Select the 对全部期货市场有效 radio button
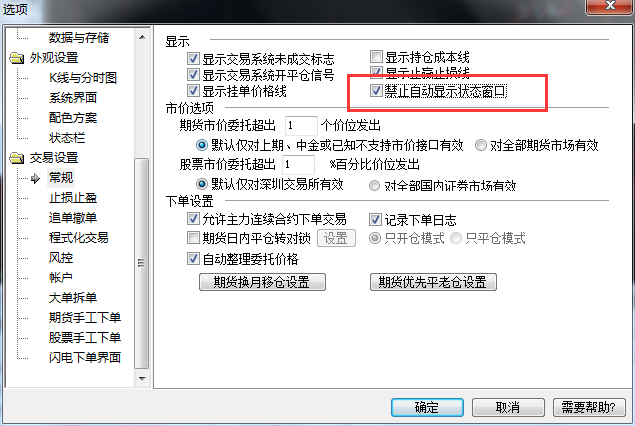635x426 pixels. pos(481,145)
